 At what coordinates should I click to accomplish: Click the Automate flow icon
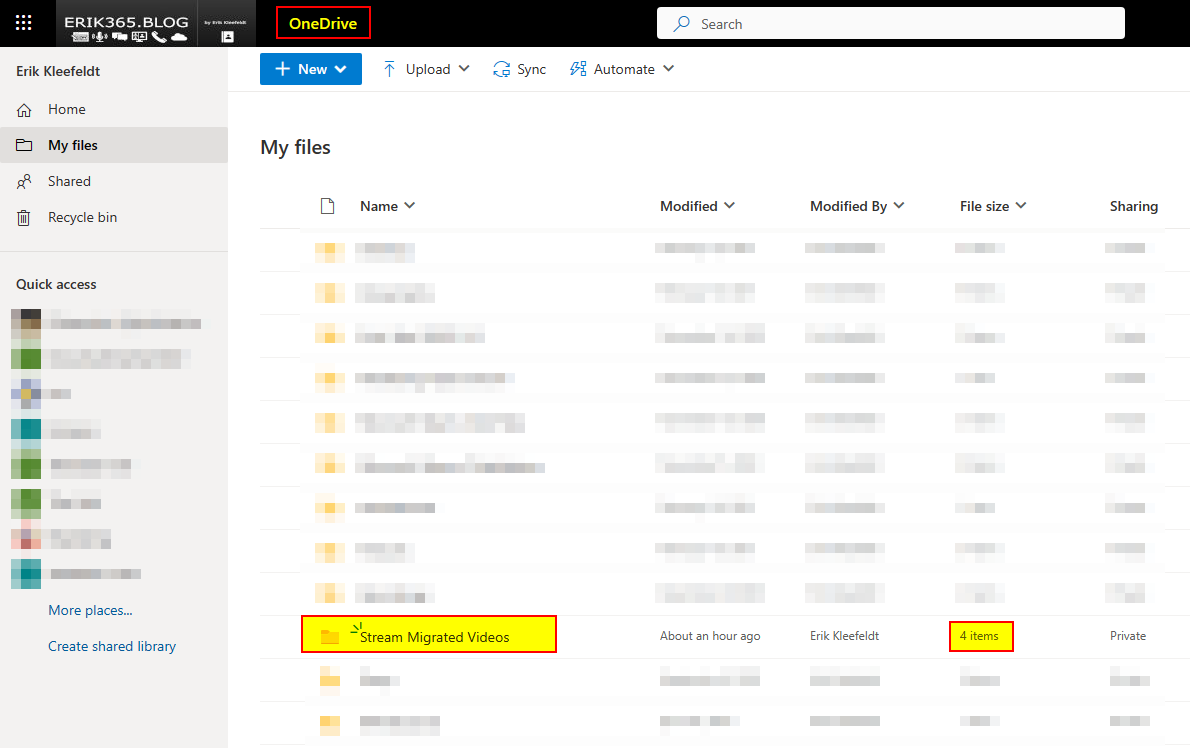point(578,69)
